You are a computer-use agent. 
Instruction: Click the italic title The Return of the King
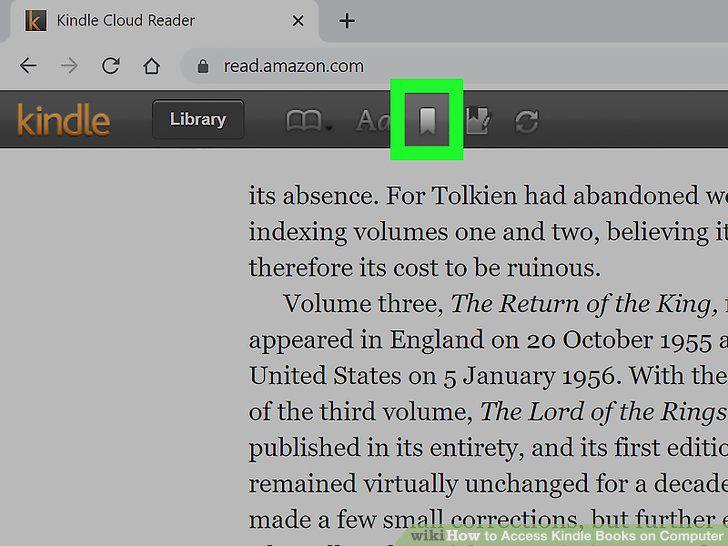(x=581, y=304)
